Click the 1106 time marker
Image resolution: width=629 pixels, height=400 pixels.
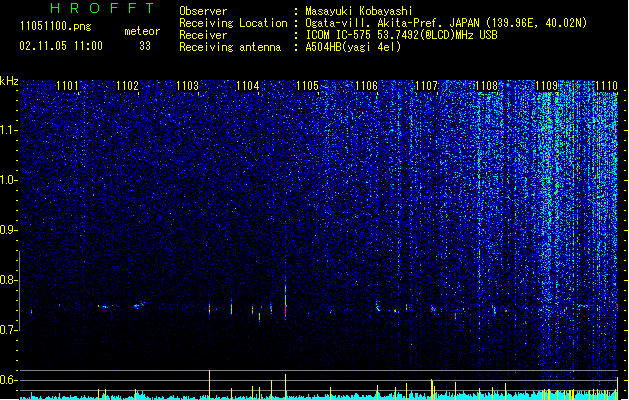367,86
